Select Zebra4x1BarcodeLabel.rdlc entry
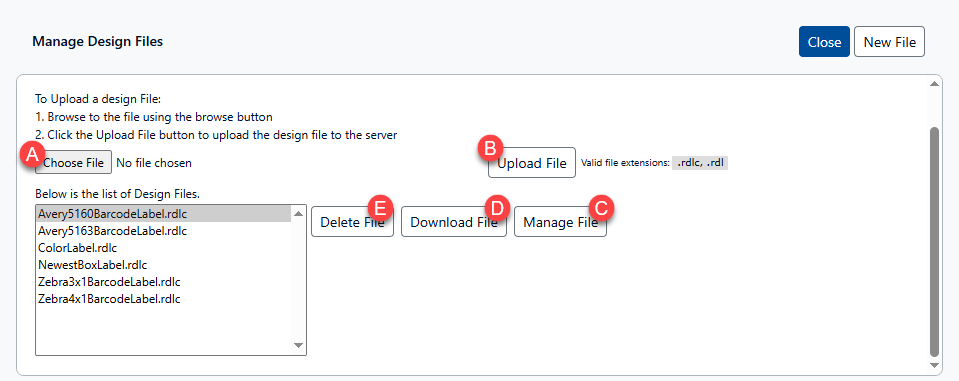This screenshot has width=959, height=381. tap(163, 300)
